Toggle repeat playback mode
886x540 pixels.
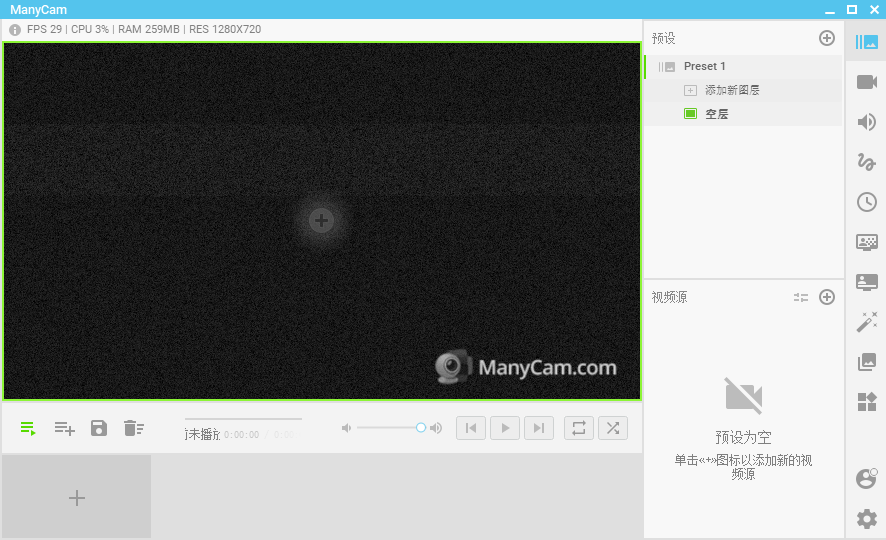click(578, 428)
